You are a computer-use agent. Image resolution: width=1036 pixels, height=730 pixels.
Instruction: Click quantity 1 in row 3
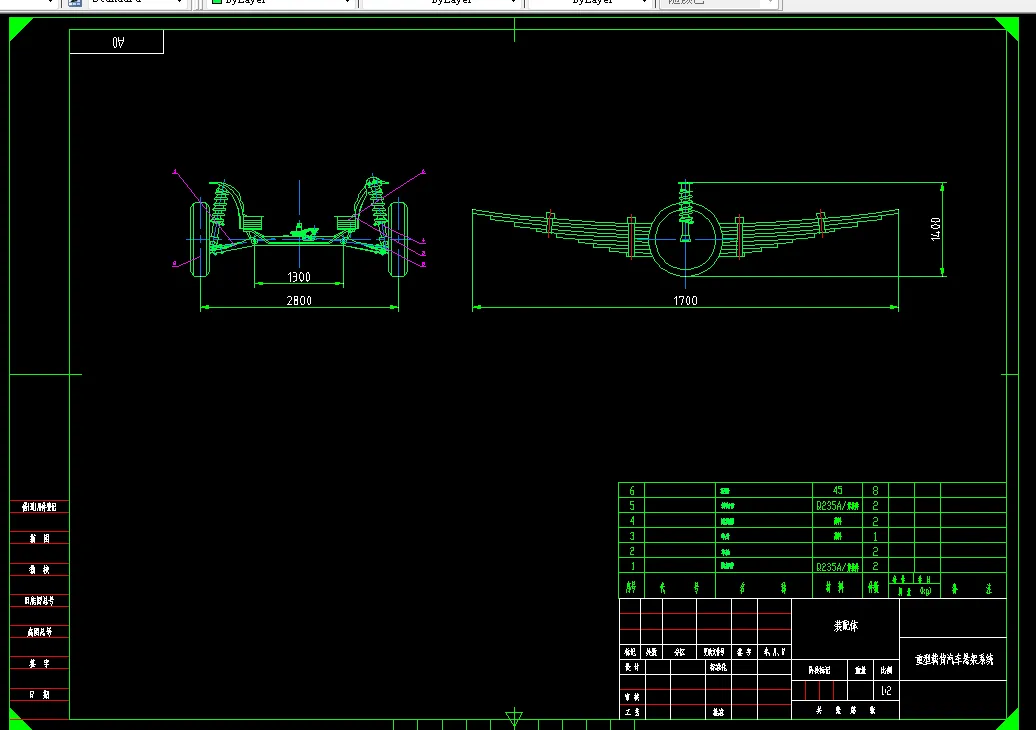pos(875,536)
